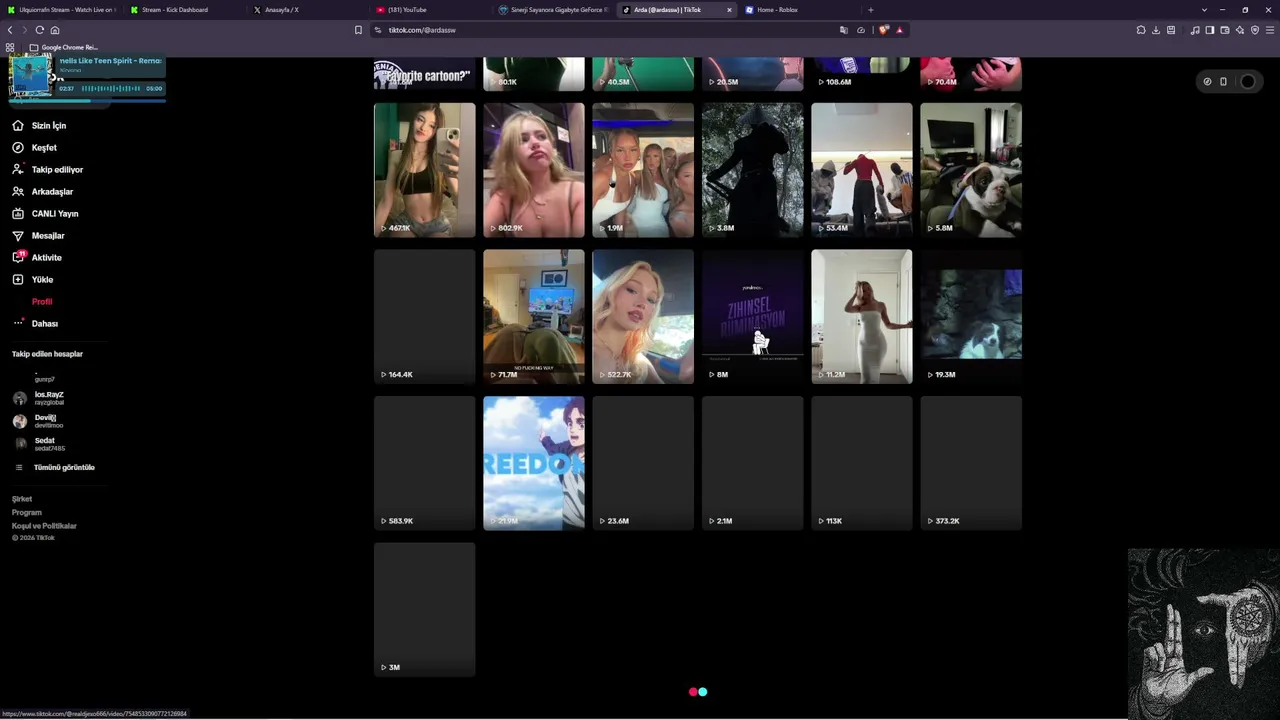Viewport: 1280px width, 720px height.
Task: Click the translate page icon in address bar
Action: tap(844, 30)
